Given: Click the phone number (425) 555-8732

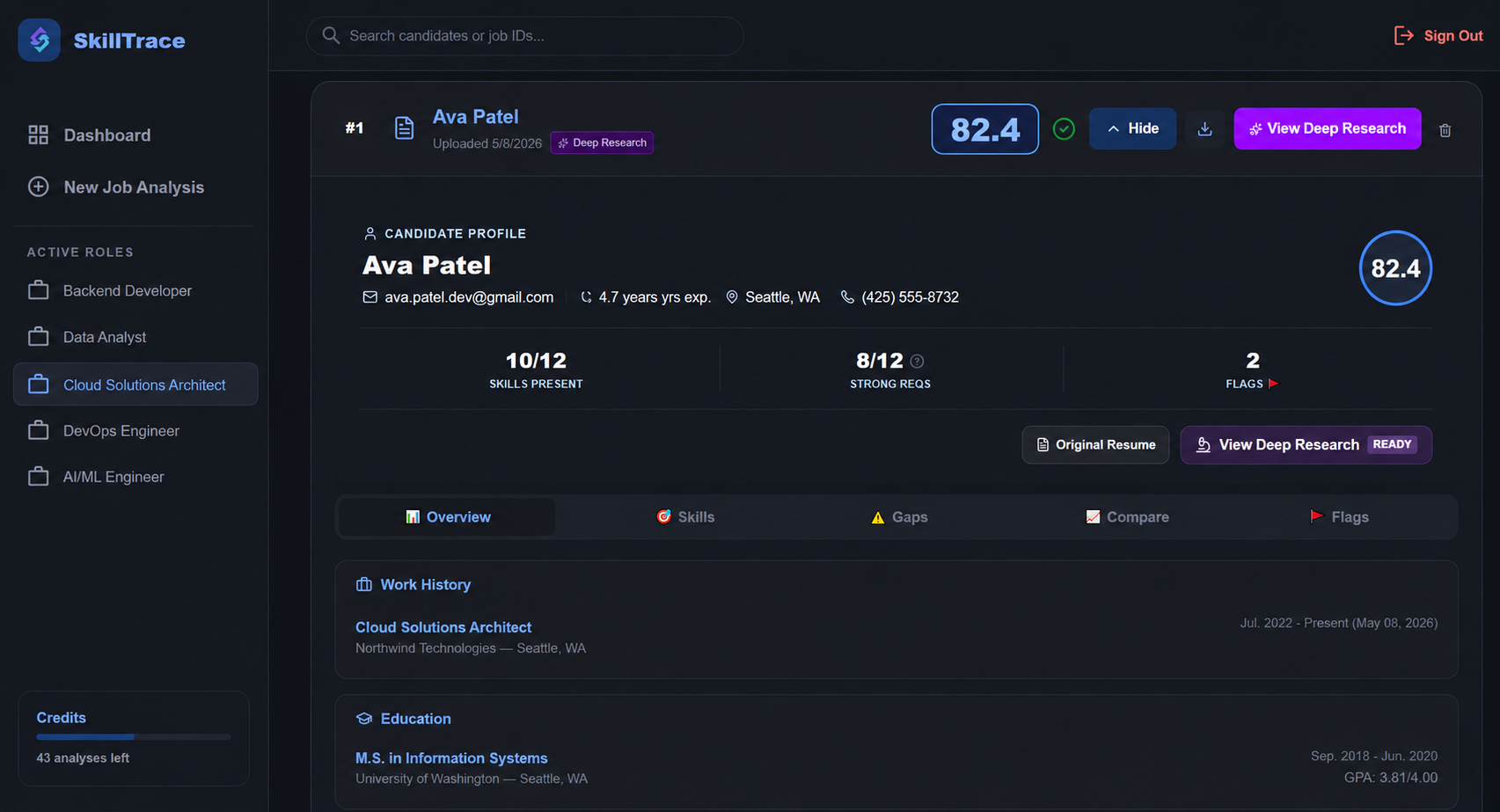Looking at the screenshot, I should 910,297.
